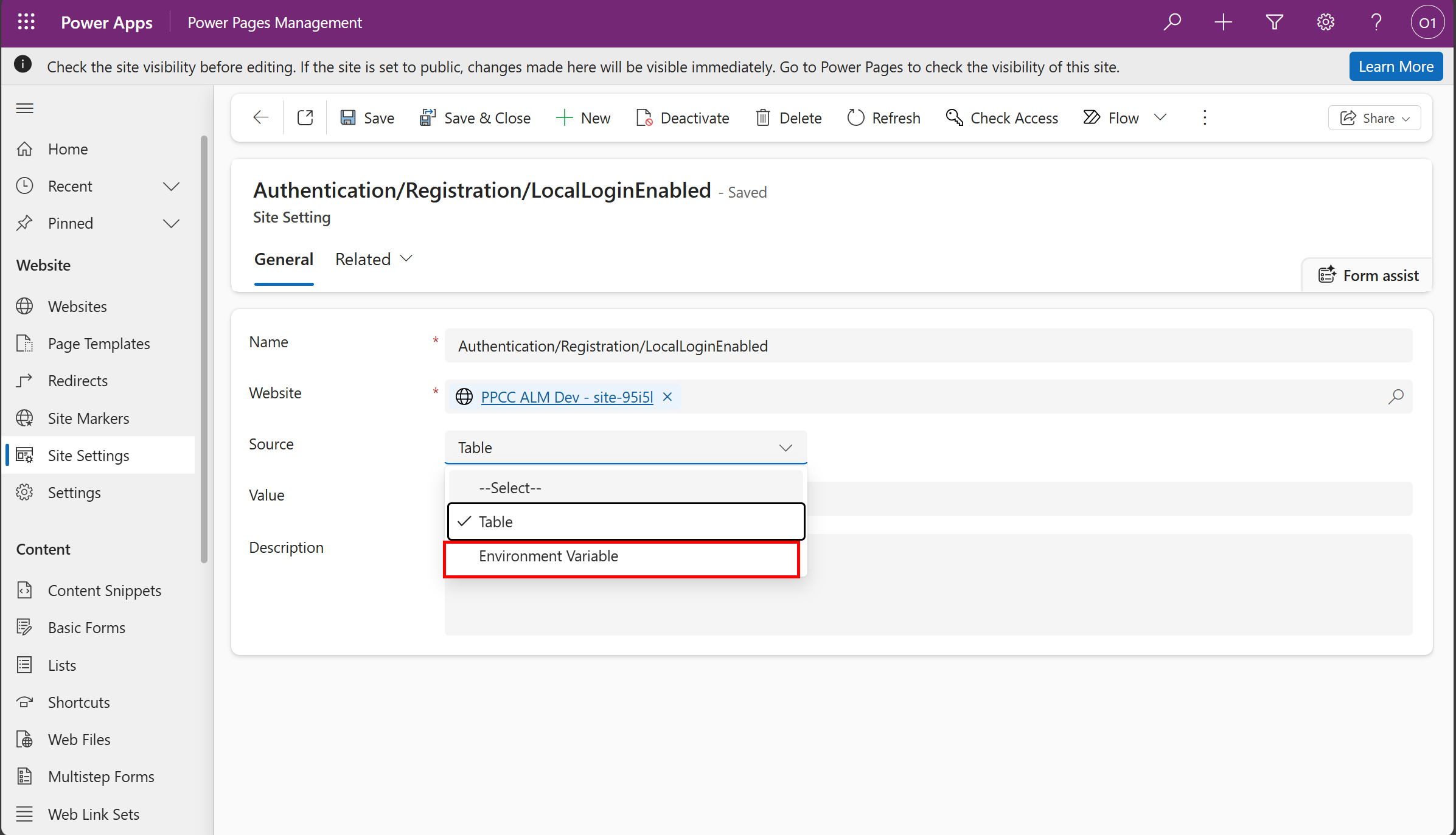Image resolution: width=1456 pixels, height=835 pixels.
Task: Switch to the Related tab
Action: click(363, 258)
